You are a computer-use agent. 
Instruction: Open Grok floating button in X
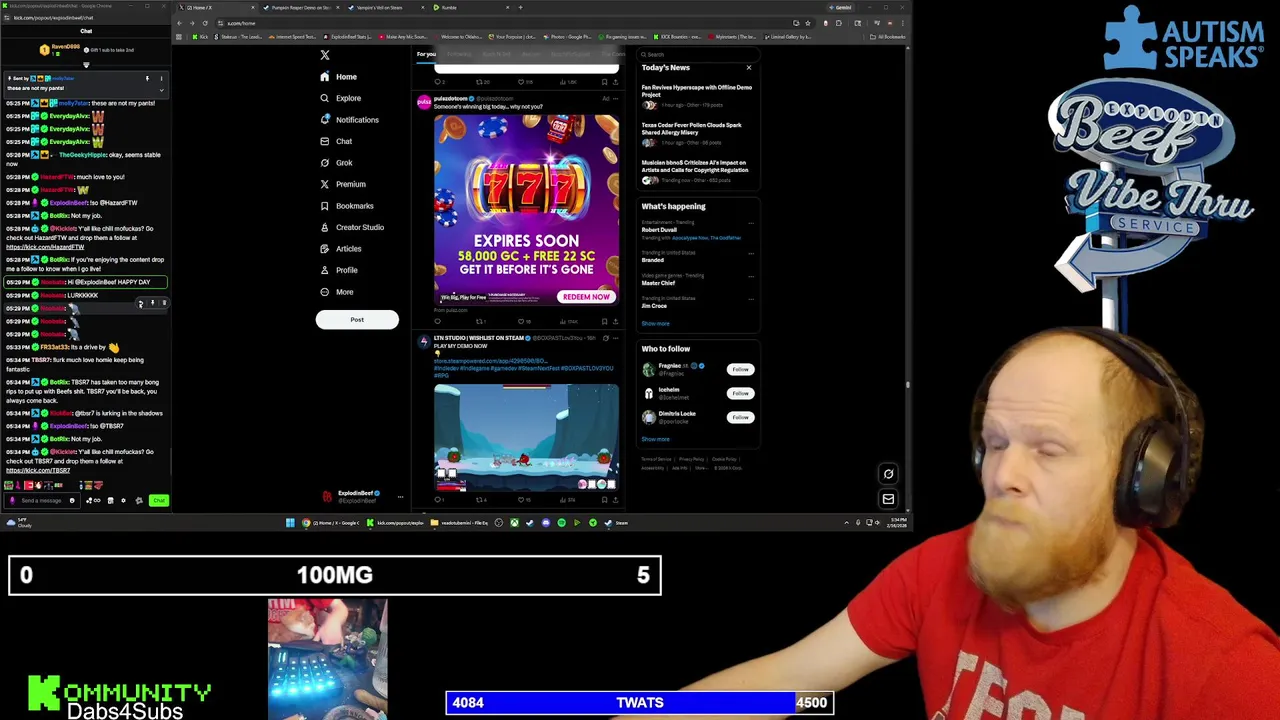[888, 474]
